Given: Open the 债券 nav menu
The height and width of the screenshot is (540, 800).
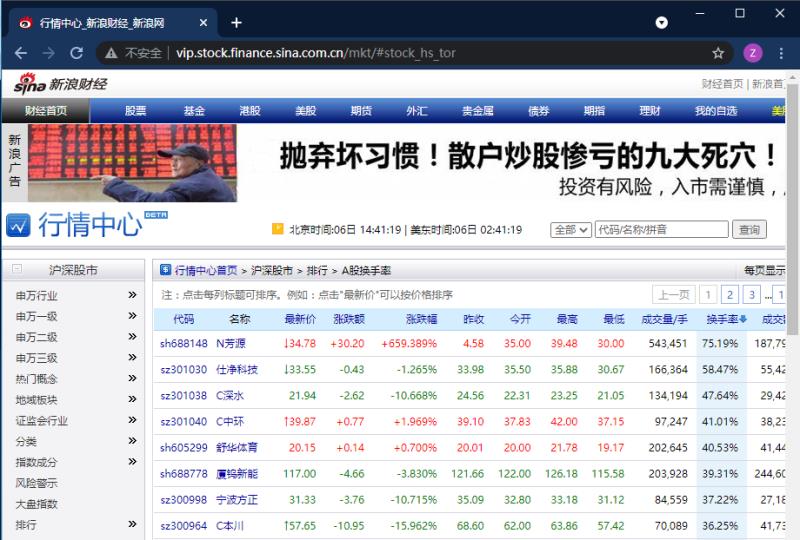Looking at the screenshot, I should coord(539,111).
